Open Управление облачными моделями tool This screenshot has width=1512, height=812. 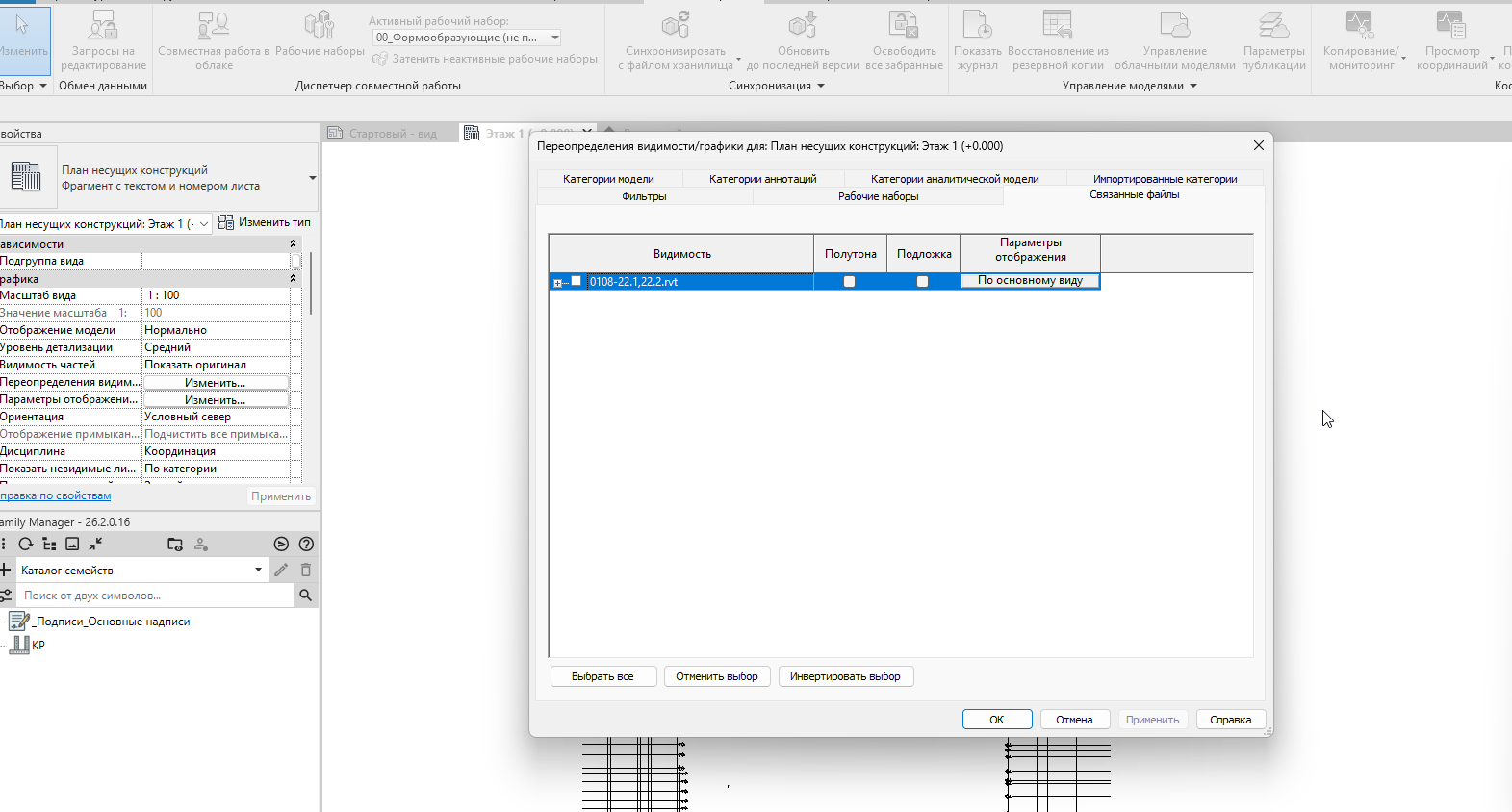click(x=1174, y=40)
